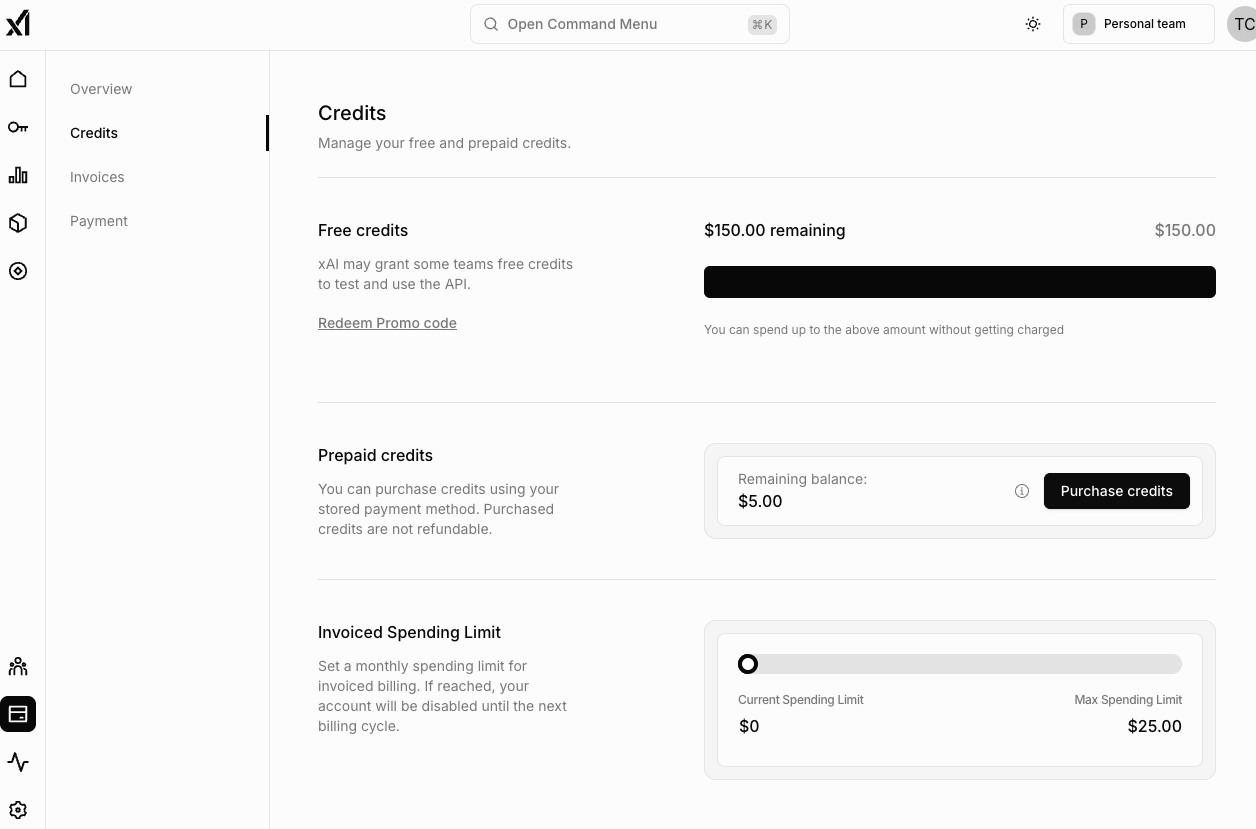Click the $150.00 total on the right

click(1185, 230)
